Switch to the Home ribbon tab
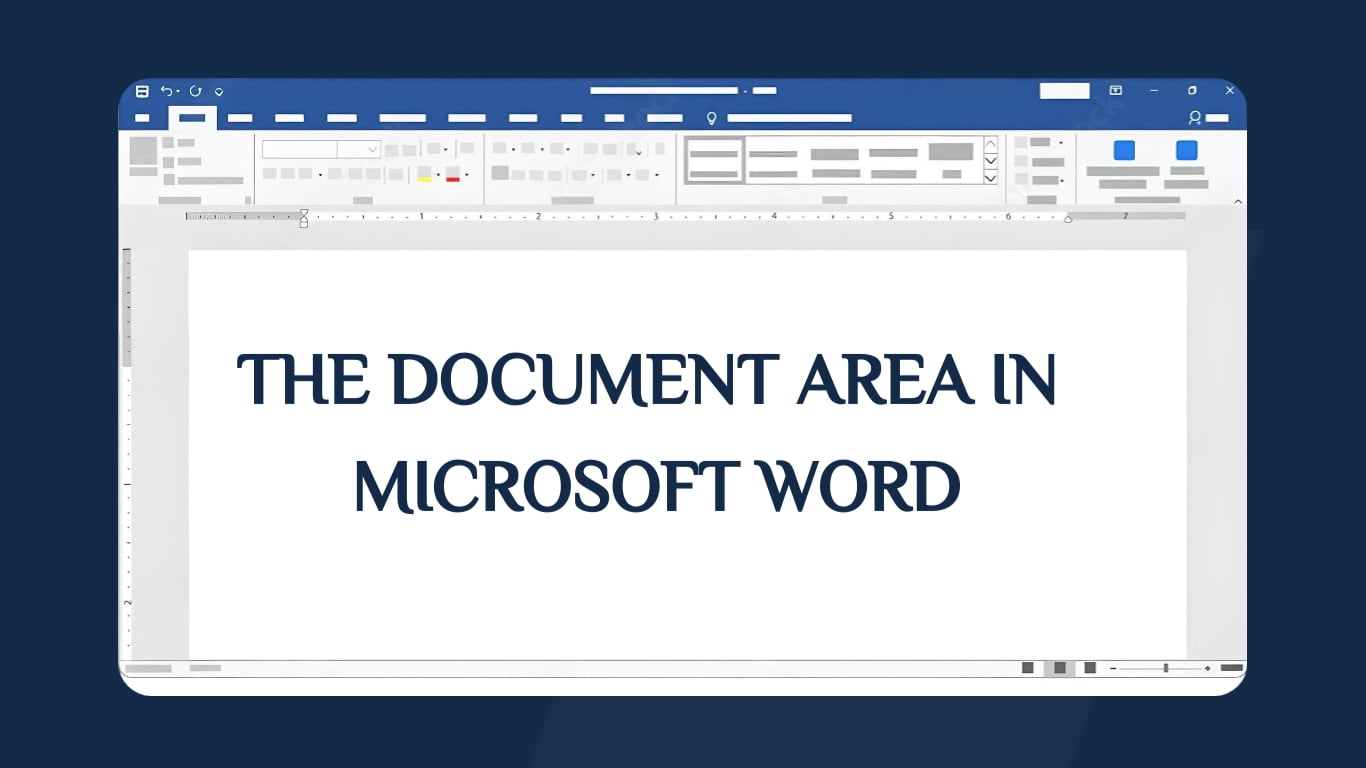 pos(192,116)
